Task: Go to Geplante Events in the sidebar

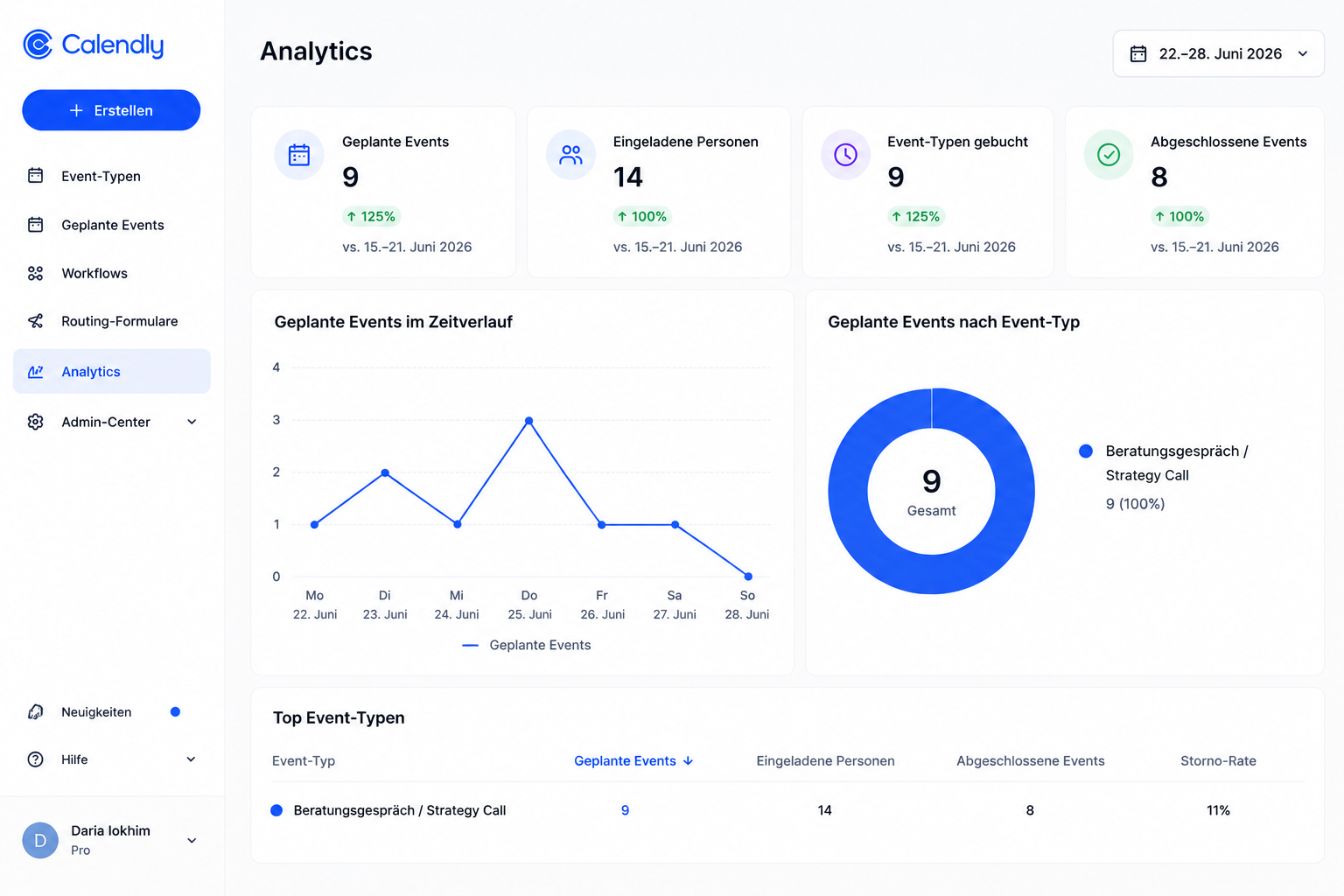Action: 112,225
